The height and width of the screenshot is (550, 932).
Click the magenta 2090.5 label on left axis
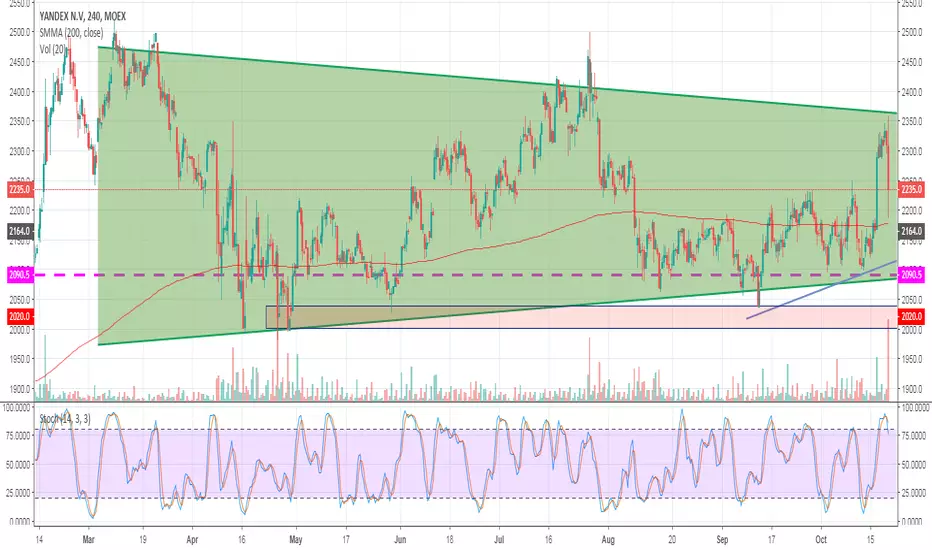[x=19, y=275]
